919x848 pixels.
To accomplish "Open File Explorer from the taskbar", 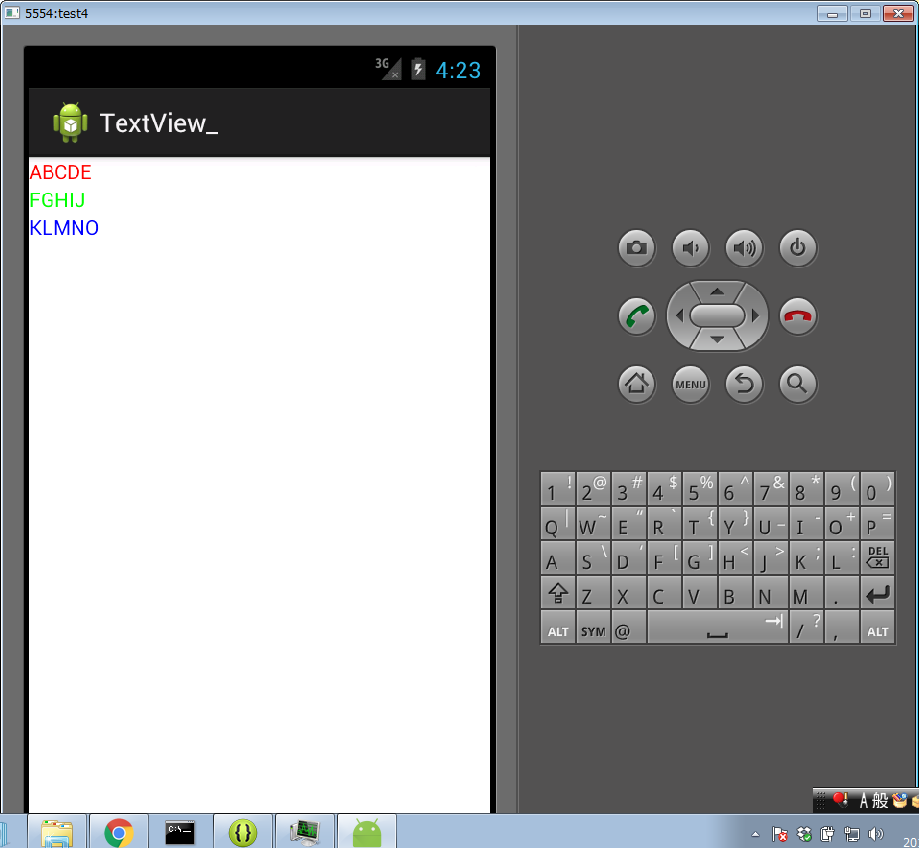I will tap(57, 831).
